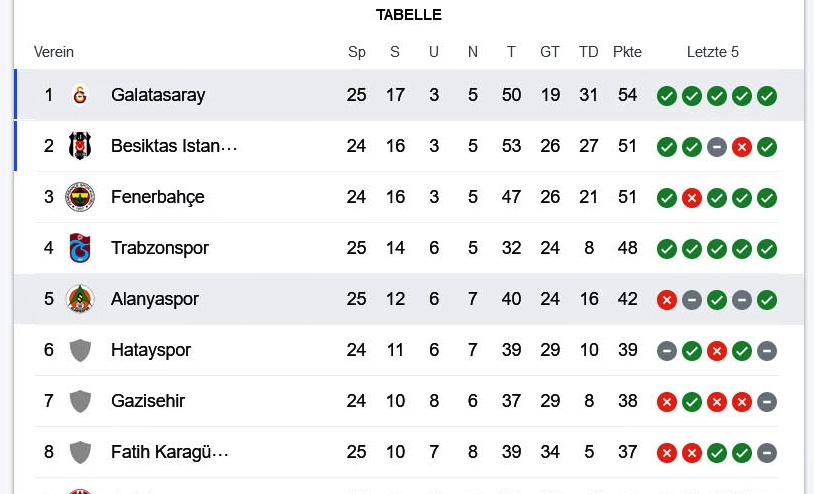This screenshot has height=494, width=814.
Task: Click the Alanyaspor club crest
Action: click(80, 299)
